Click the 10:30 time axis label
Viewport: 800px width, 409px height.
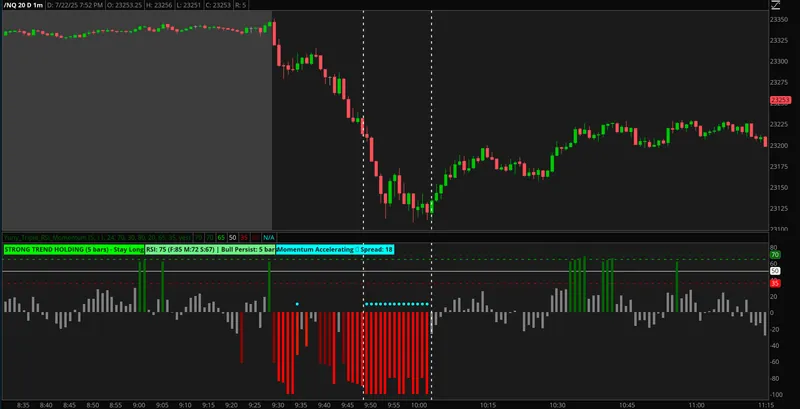coord(558,405)
